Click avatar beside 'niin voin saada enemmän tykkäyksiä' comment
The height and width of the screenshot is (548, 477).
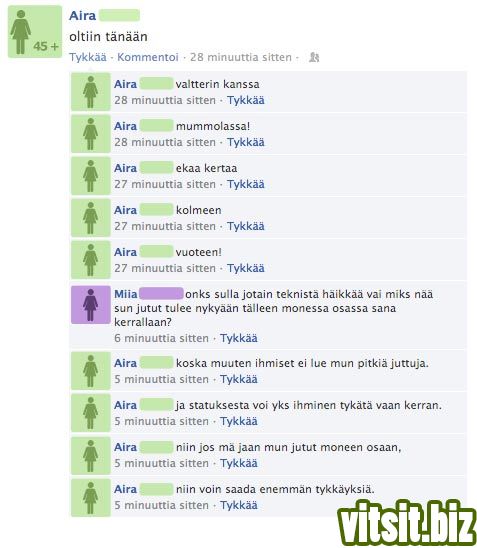click(91, 498)
